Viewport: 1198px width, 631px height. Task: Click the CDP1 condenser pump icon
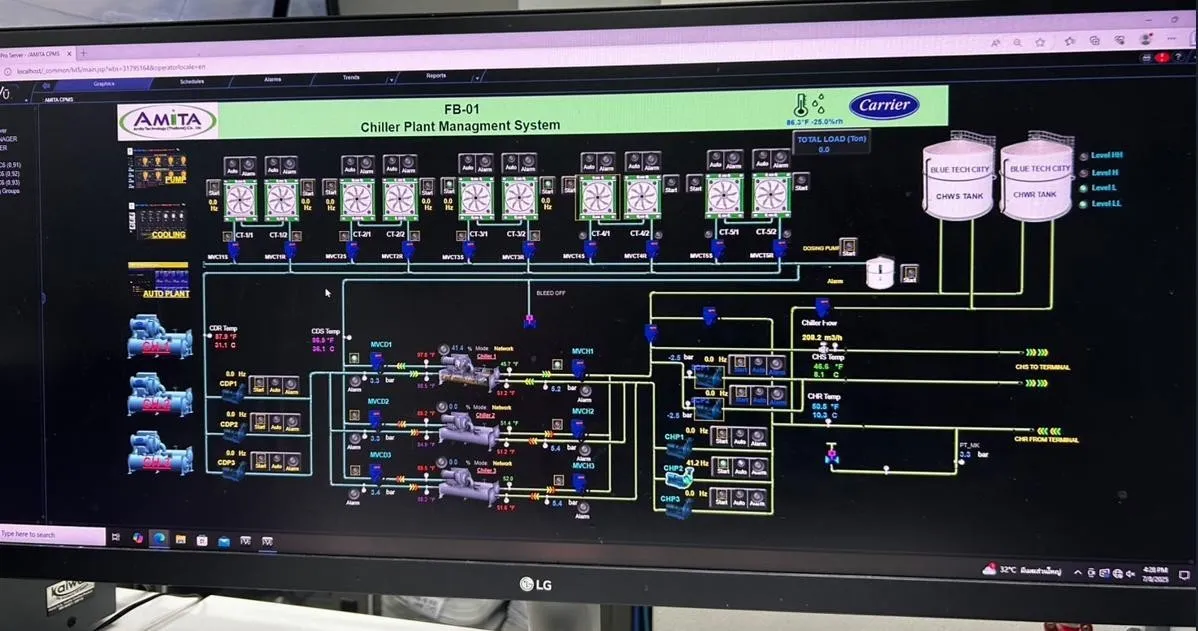[x=231, y=395]
